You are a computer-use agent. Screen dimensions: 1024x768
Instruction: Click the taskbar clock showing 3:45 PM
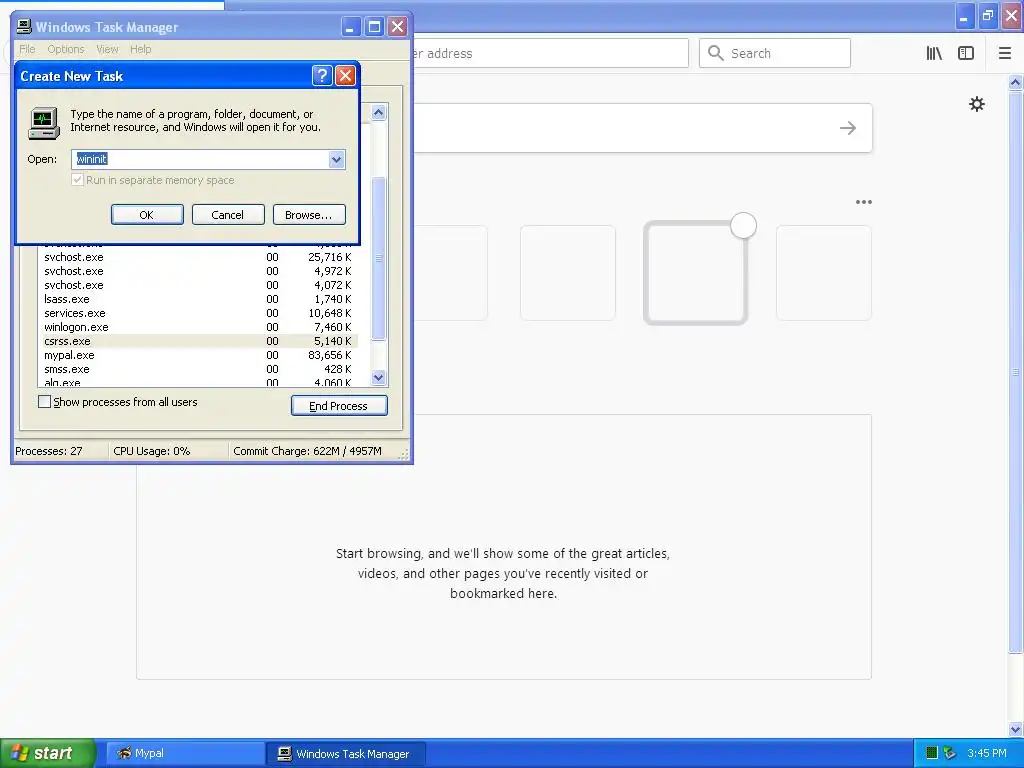tap(987, 753)
